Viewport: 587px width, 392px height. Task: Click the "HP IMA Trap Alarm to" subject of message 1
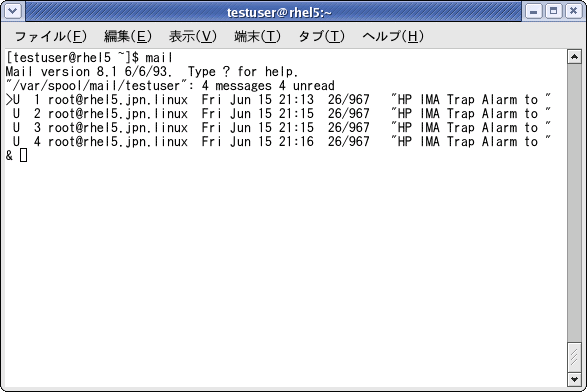pos(471,100)
